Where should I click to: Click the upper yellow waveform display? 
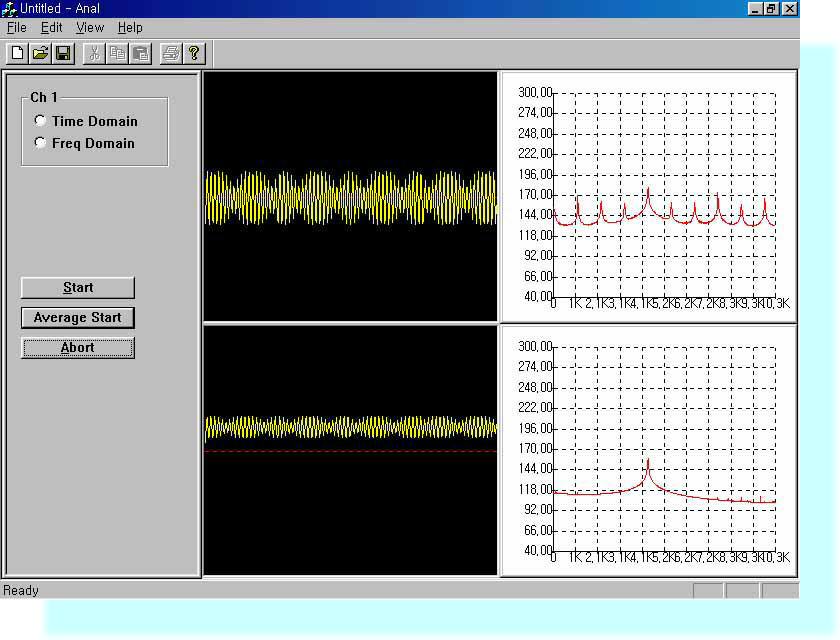(x=350, y=196)
